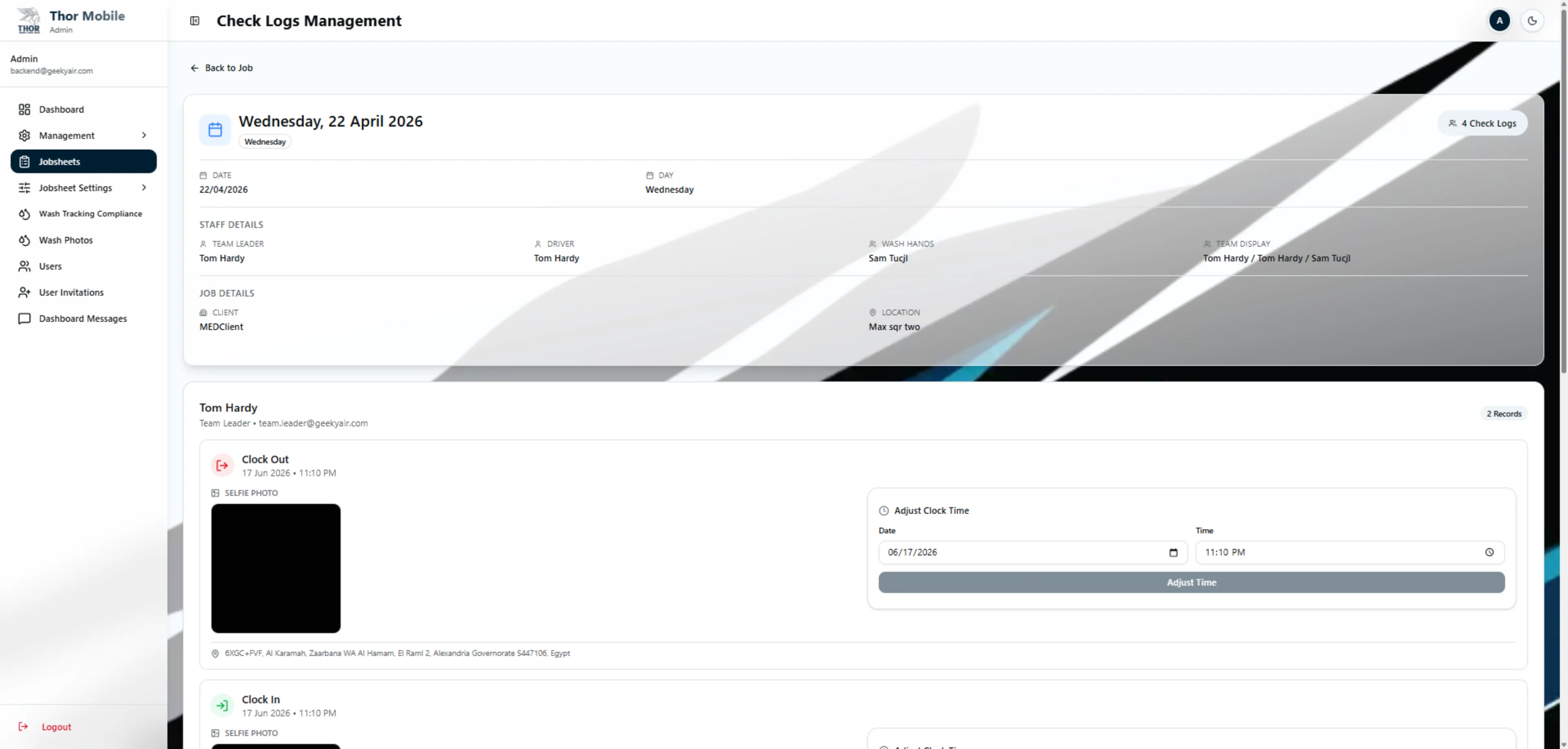Click the Tom Hardy section heading
1568x749 pixels.
pos(228,408)
